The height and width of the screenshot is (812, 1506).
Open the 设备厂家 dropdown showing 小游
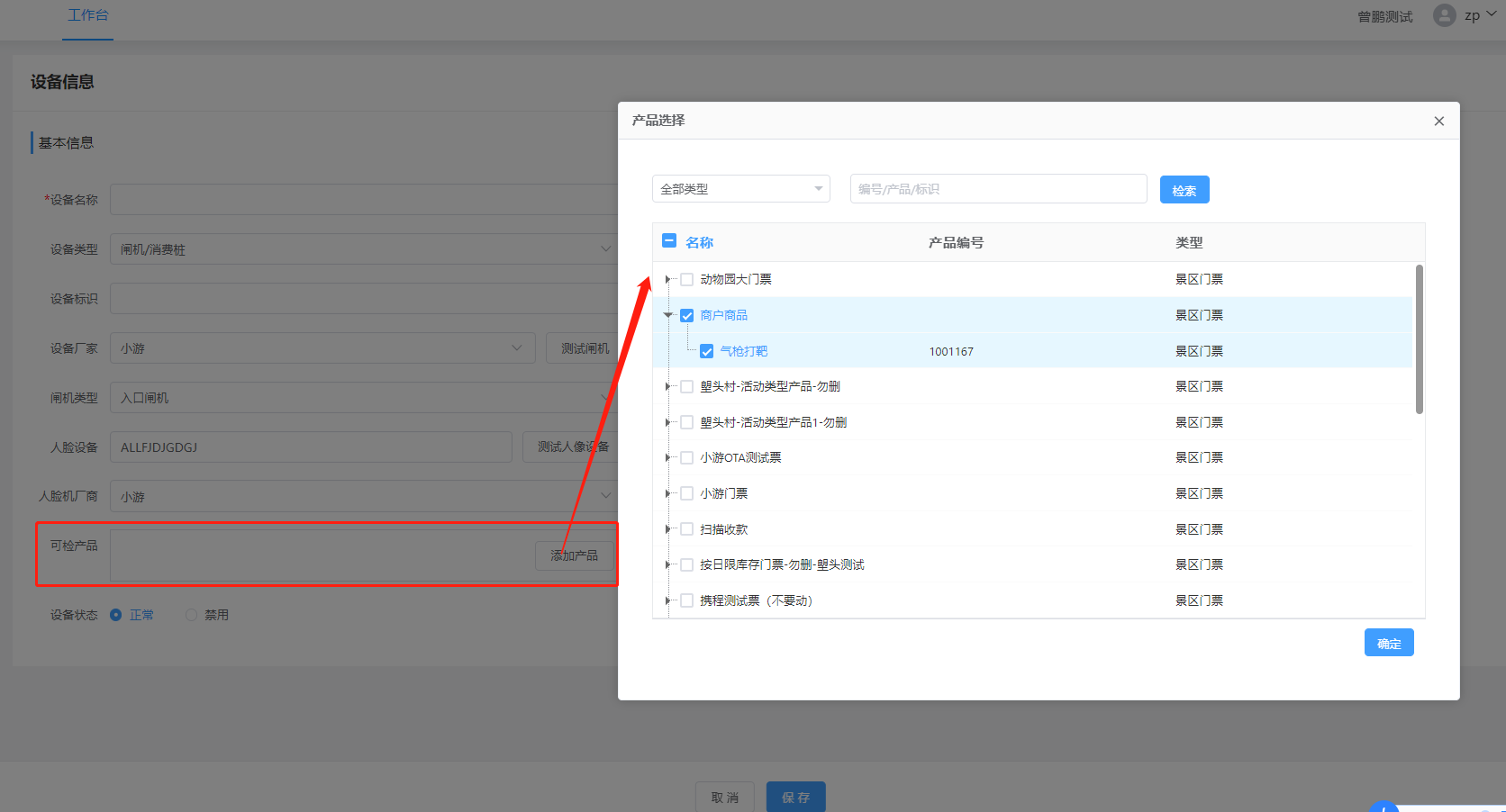pos(322,348)
